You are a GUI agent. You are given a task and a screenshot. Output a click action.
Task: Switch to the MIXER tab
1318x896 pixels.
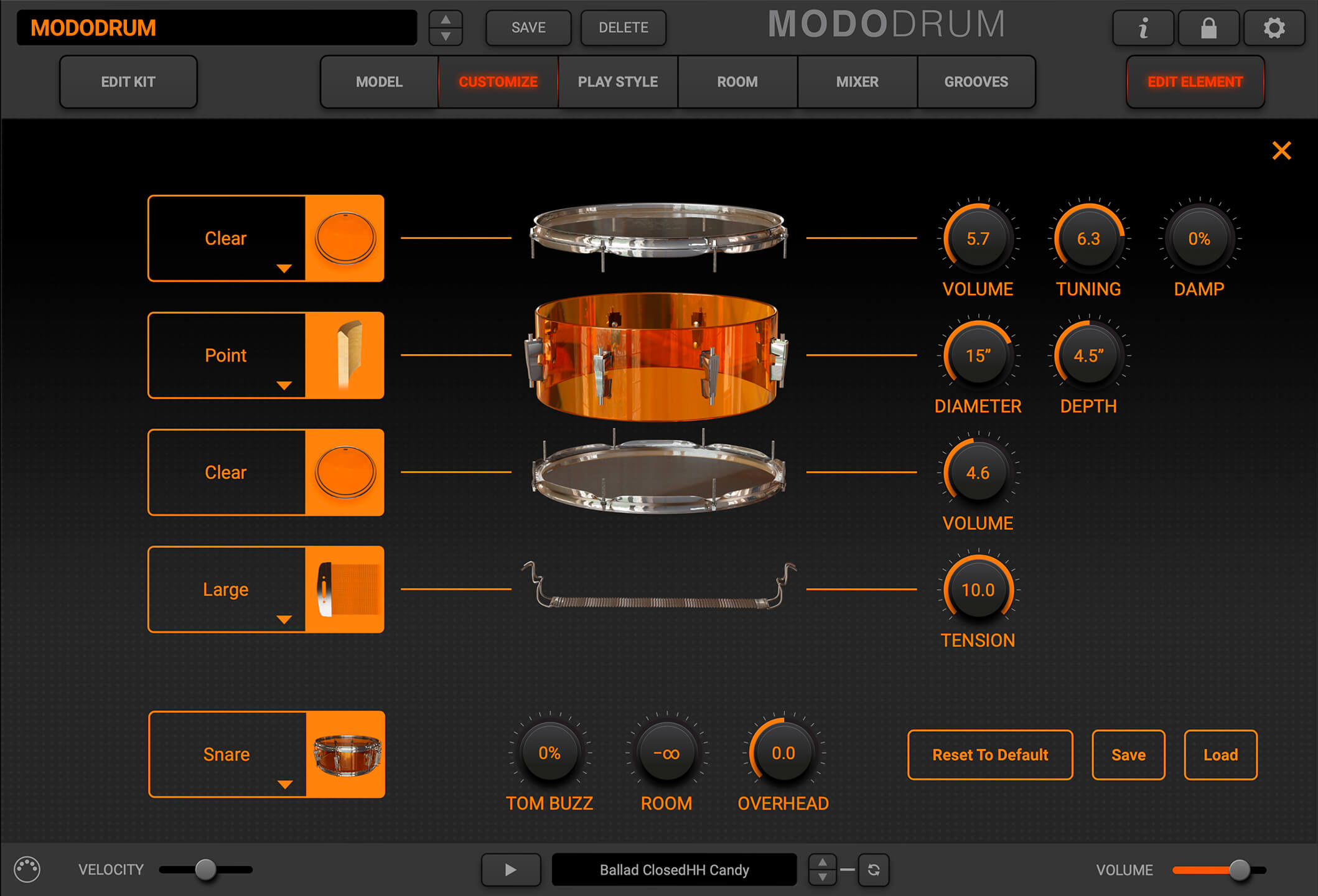point(857,82)
